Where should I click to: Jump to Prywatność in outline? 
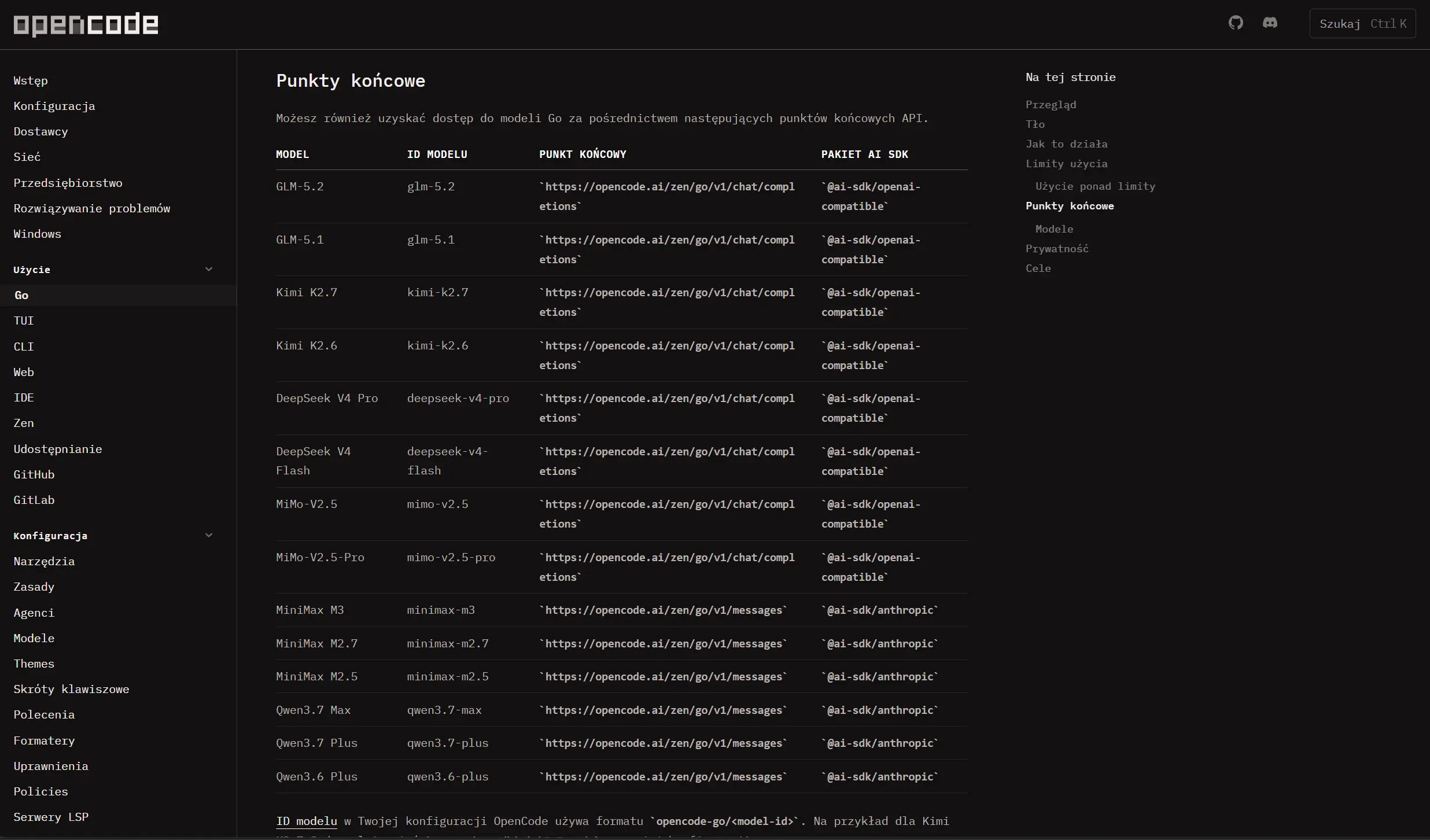point(1057,249)
